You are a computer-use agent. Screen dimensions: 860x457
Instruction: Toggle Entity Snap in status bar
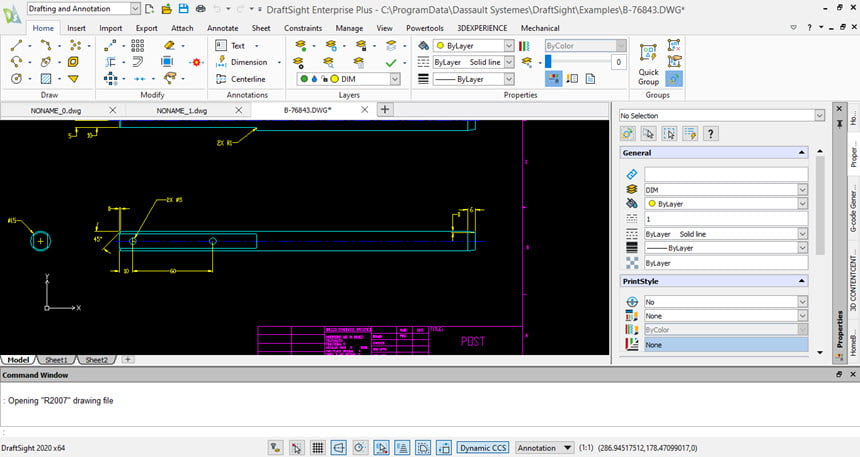pyautogui.click(x=381, y=448)
